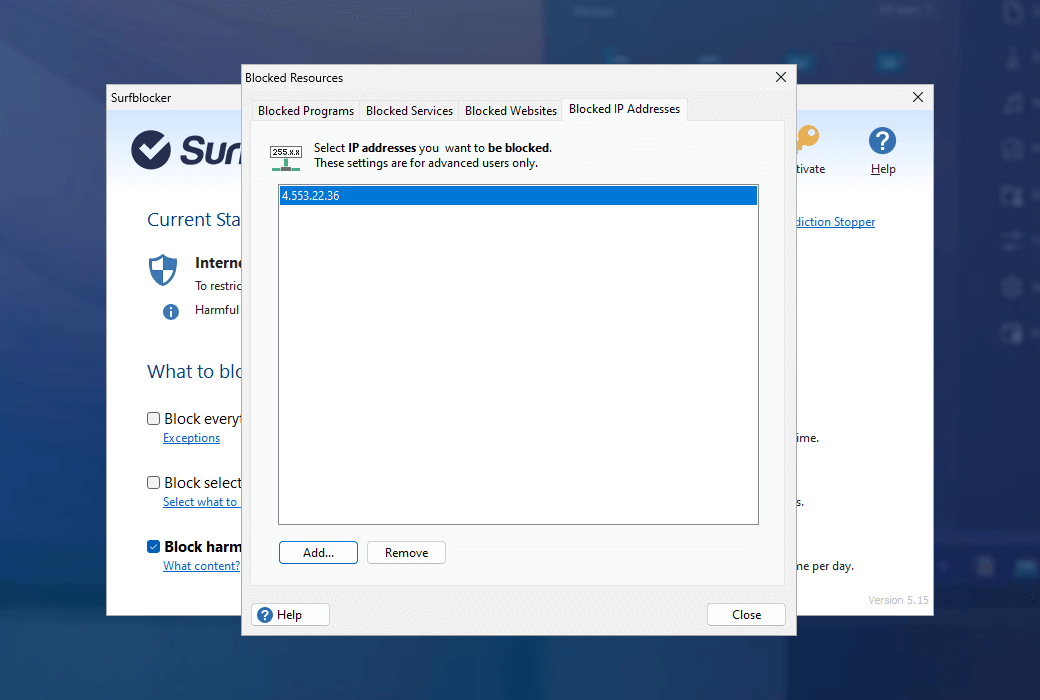
Task: Open the Blocked Programs tab
Action: [x=306, y=111]
